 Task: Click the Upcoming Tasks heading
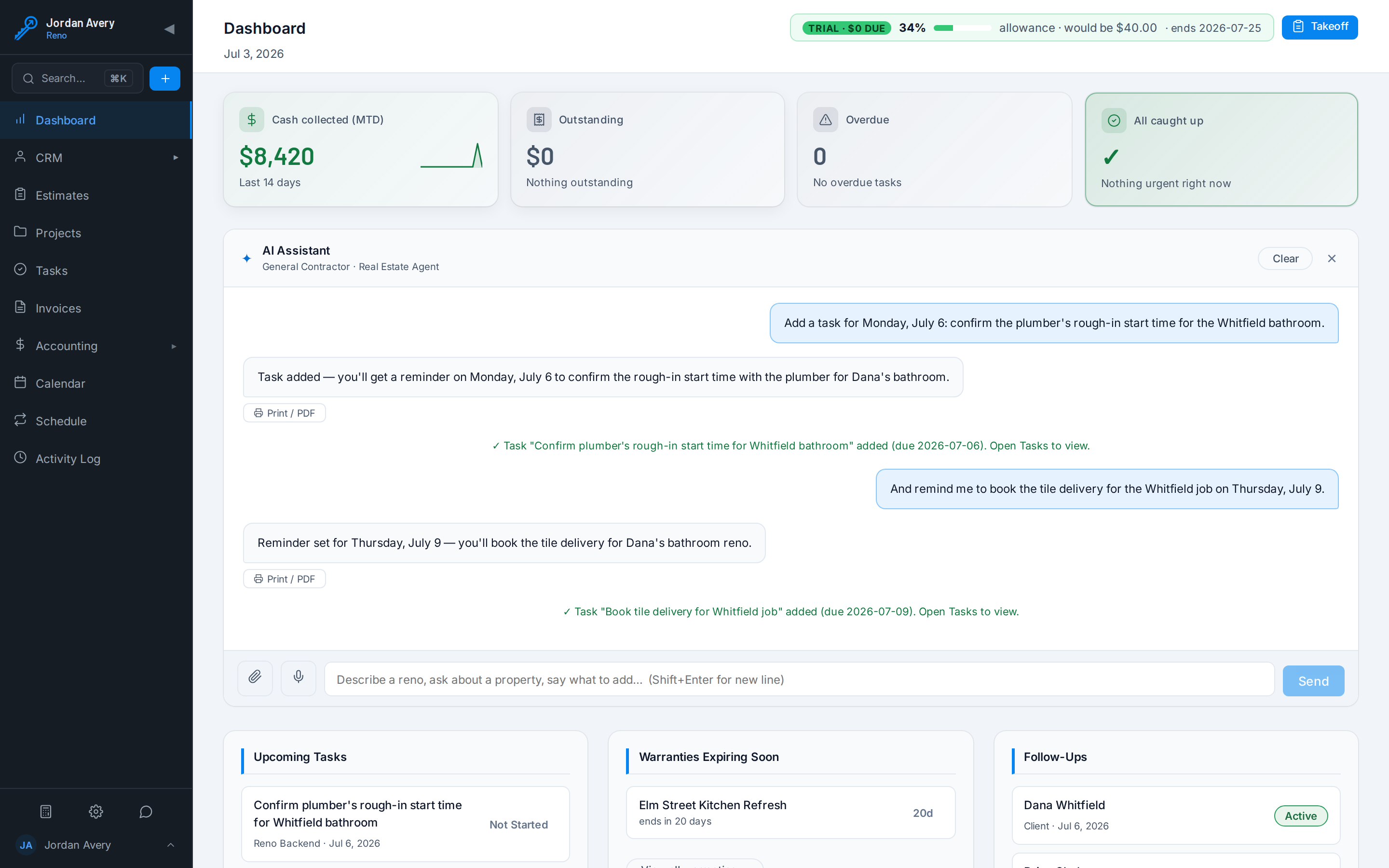point(300,757)
